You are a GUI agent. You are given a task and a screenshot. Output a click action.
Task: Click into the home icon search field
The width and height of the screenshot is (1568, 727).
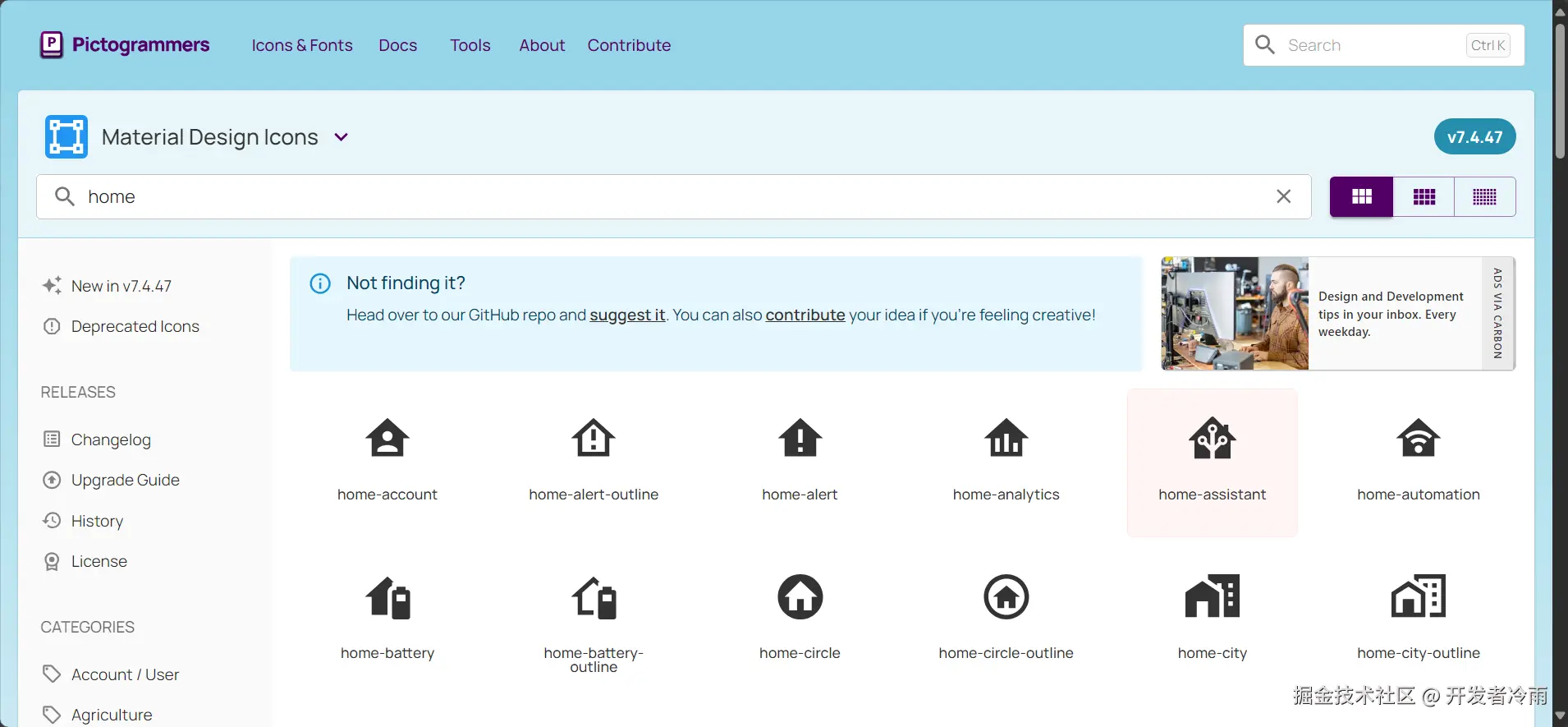(673, 196)
